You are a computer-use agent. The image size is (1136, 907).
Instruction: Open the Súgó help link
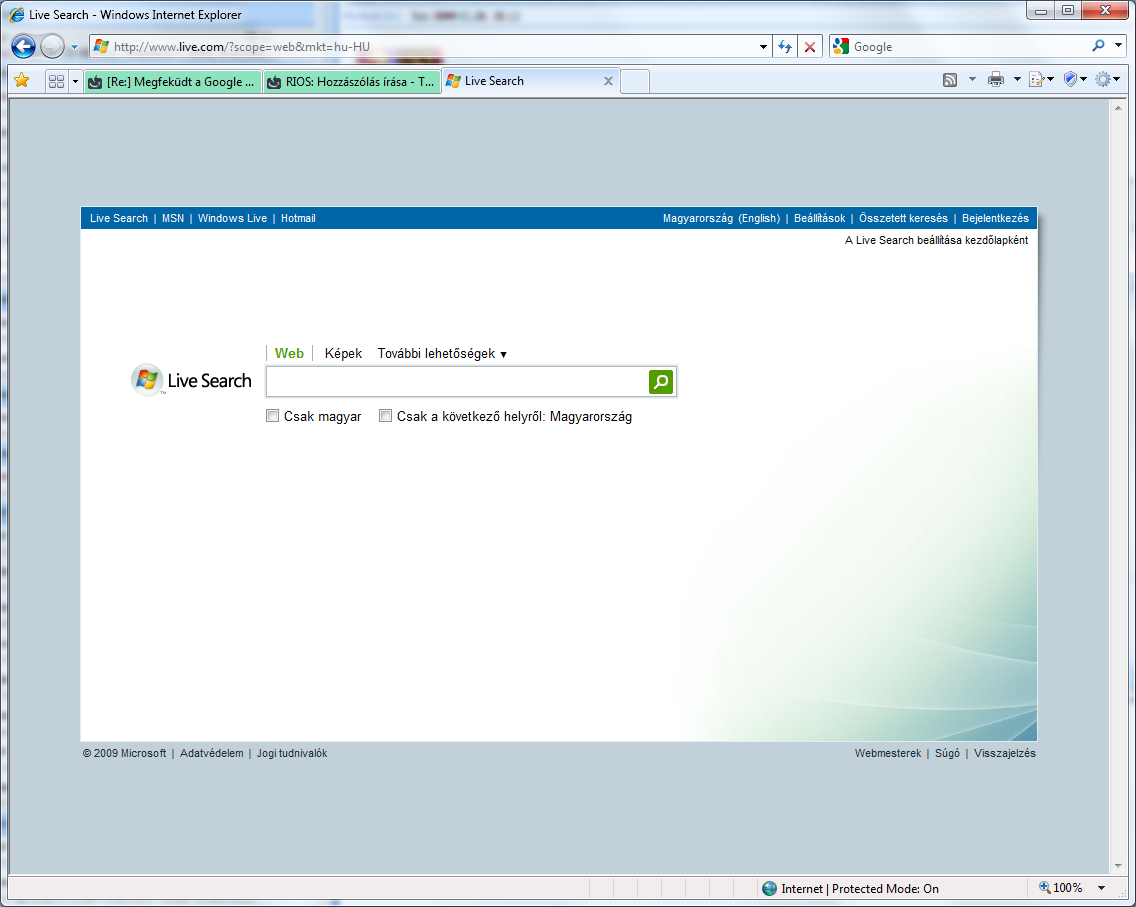[947, 753]
